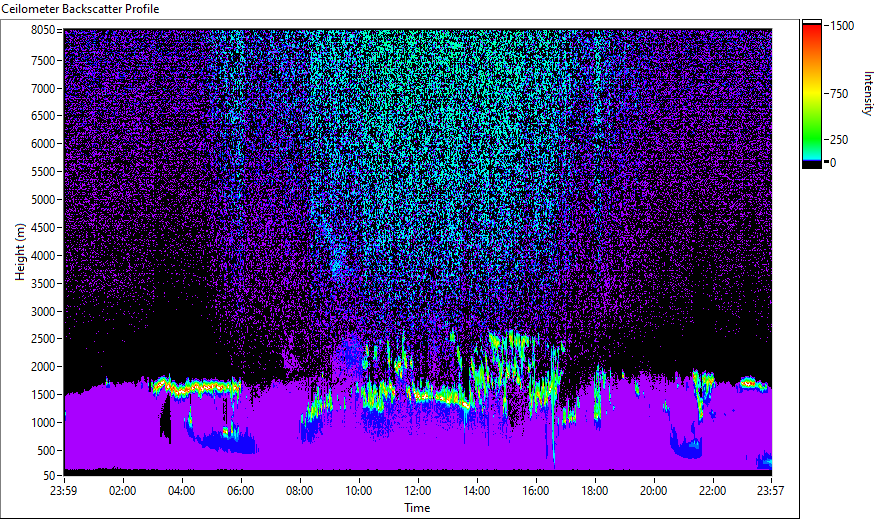Click the 06:00 tick on Time axis
The width and height of the screenshot is (878, 519).
pyautogui.click(x=240, y=491)
